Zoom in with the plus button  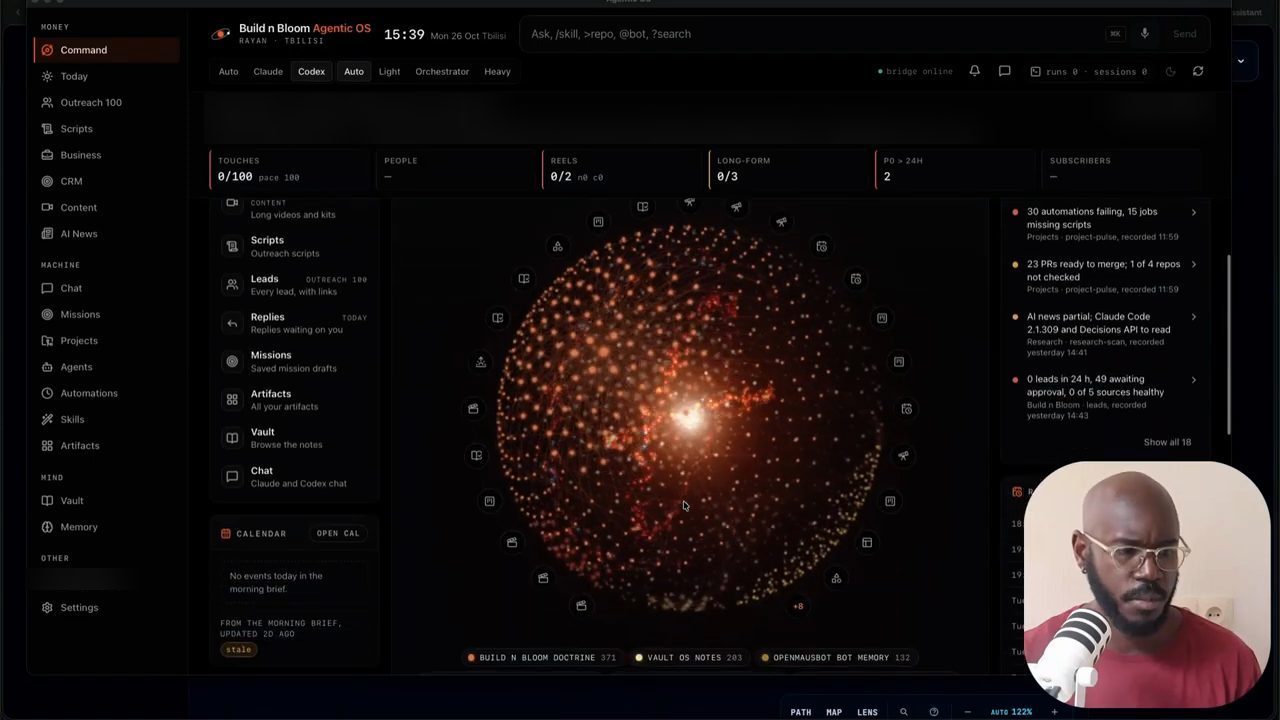point(1054,712)
